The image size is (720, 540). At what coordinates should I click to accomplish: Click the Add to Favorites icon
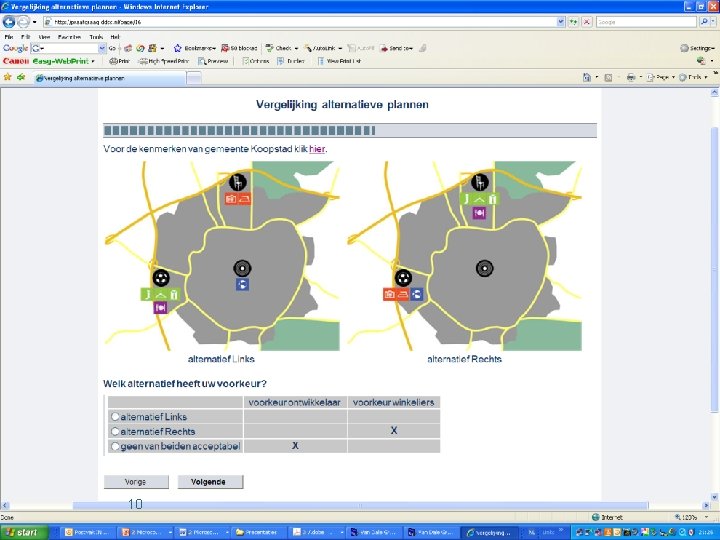pos(21,77)
